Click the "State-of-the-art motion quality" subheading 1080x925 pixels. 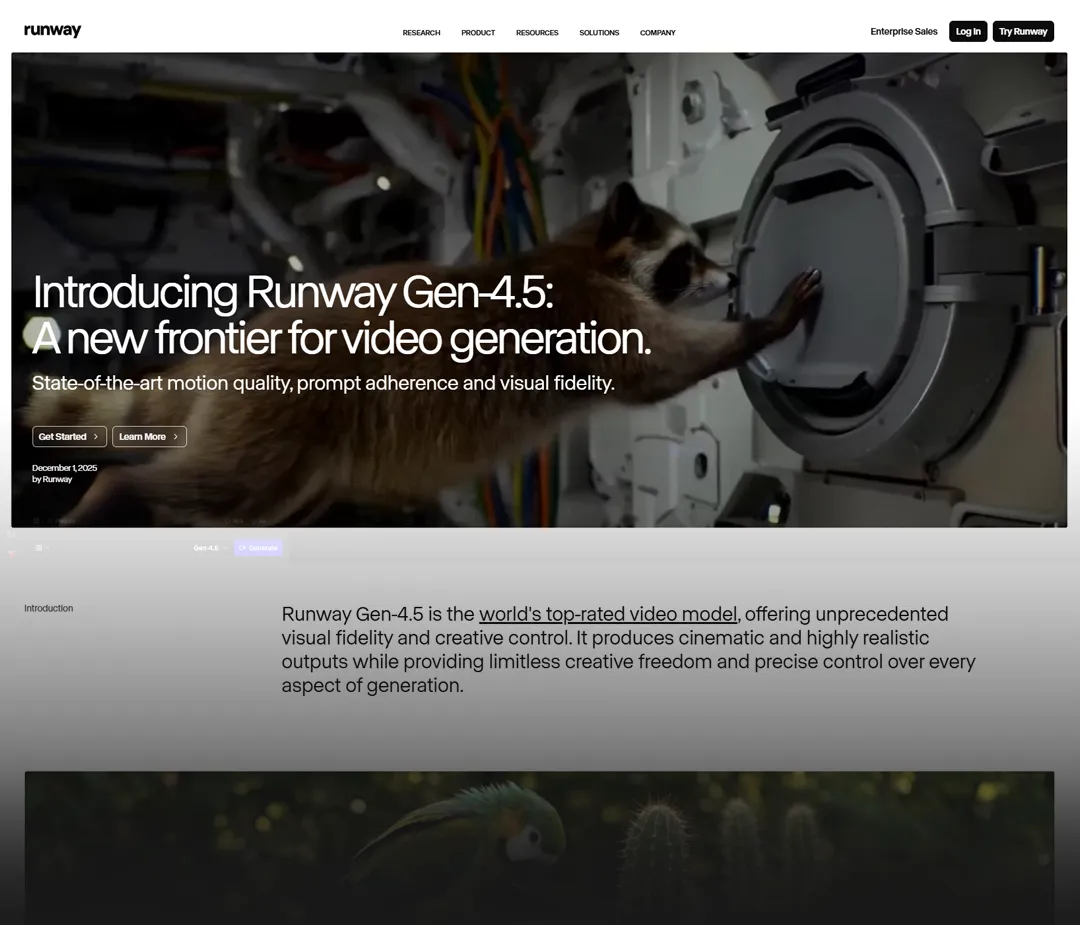pyautogui.click(x=323, y=383)
